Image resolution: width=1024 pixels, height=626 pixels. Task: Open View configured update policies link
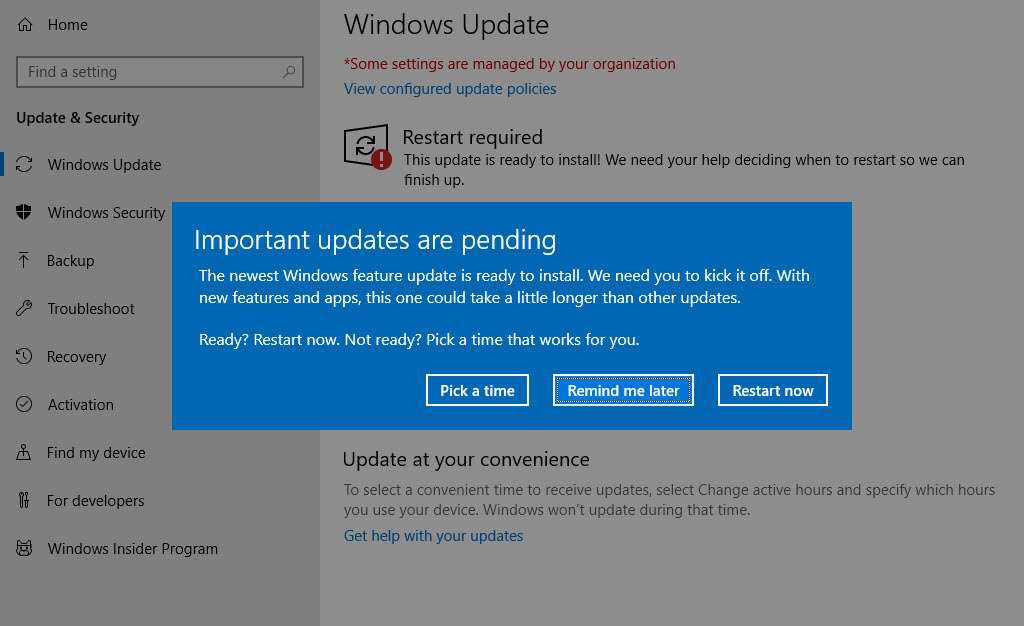[450, 89]
